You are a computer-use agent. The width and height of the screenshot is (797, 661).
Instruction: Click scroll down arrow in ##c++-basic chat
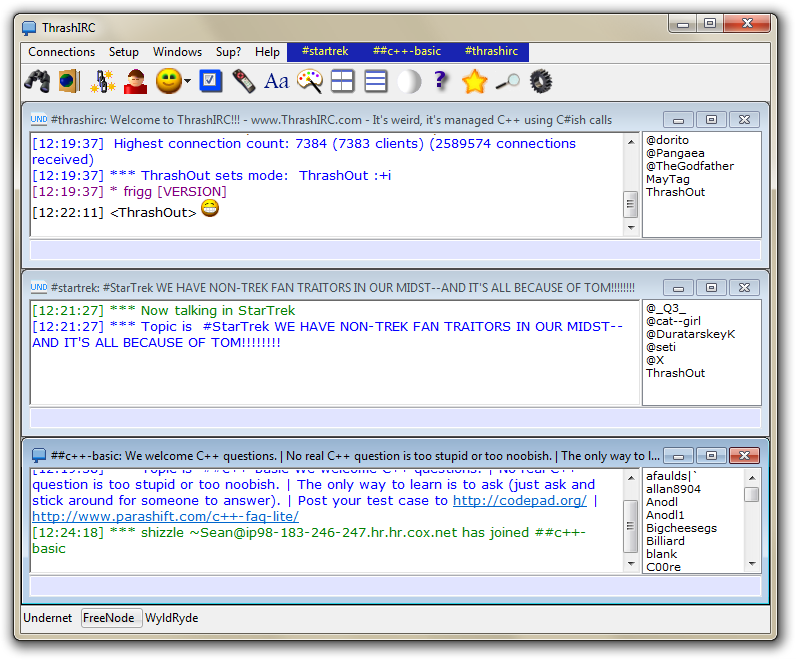click(x=631, y=563)
